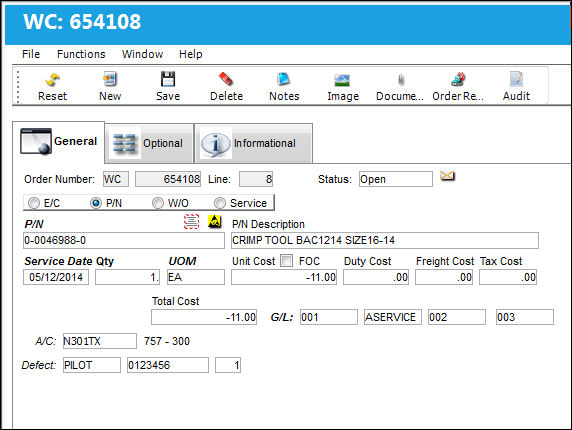Viewport: 572px width, 430px height.
Task: Open the Functions menu
Action: click(x=81, y=54)
